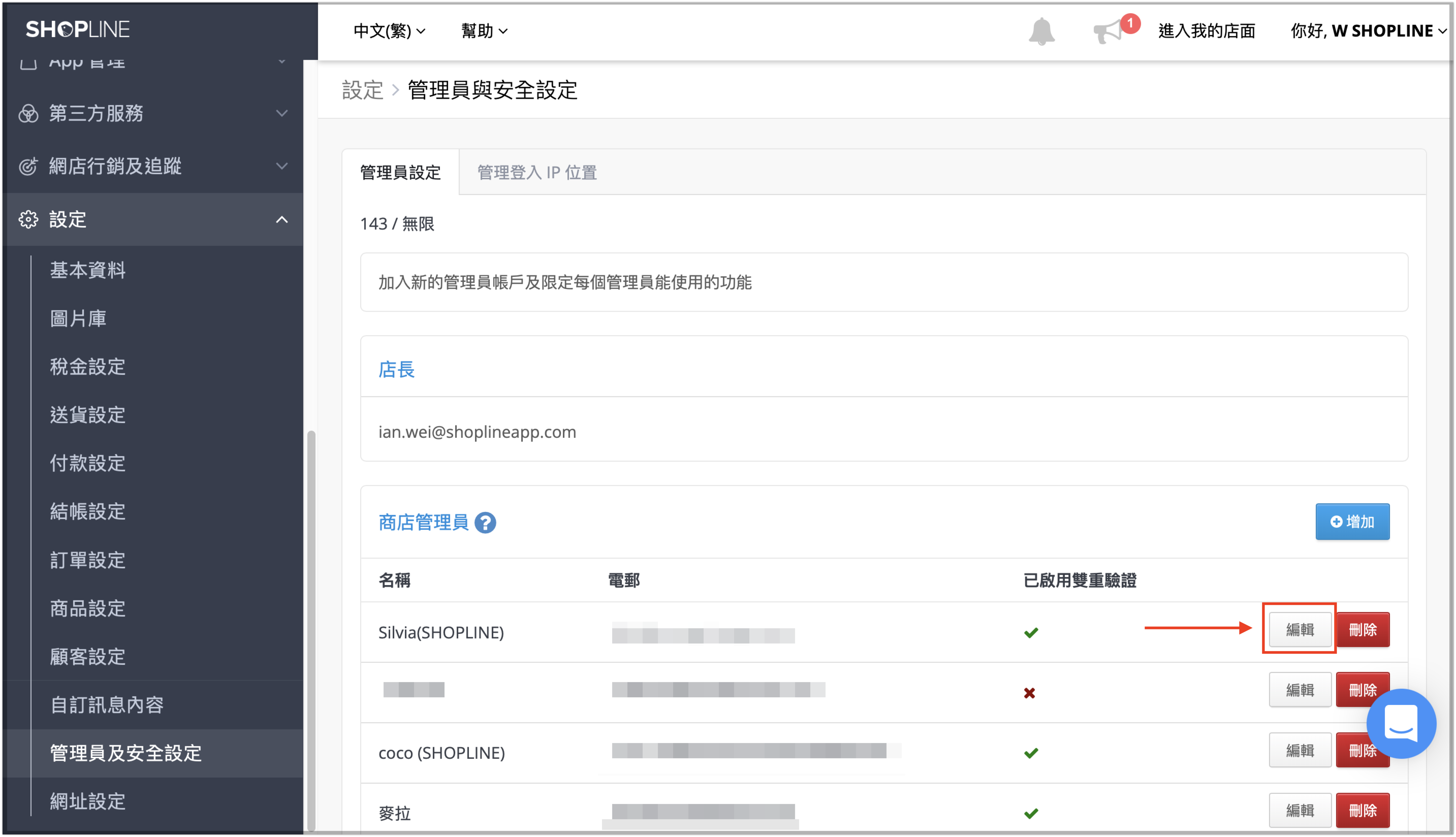This screenshot has width=1456, height=837.
Task: Open the 中文(繁) language dropdown
Action: click(389, 31)
